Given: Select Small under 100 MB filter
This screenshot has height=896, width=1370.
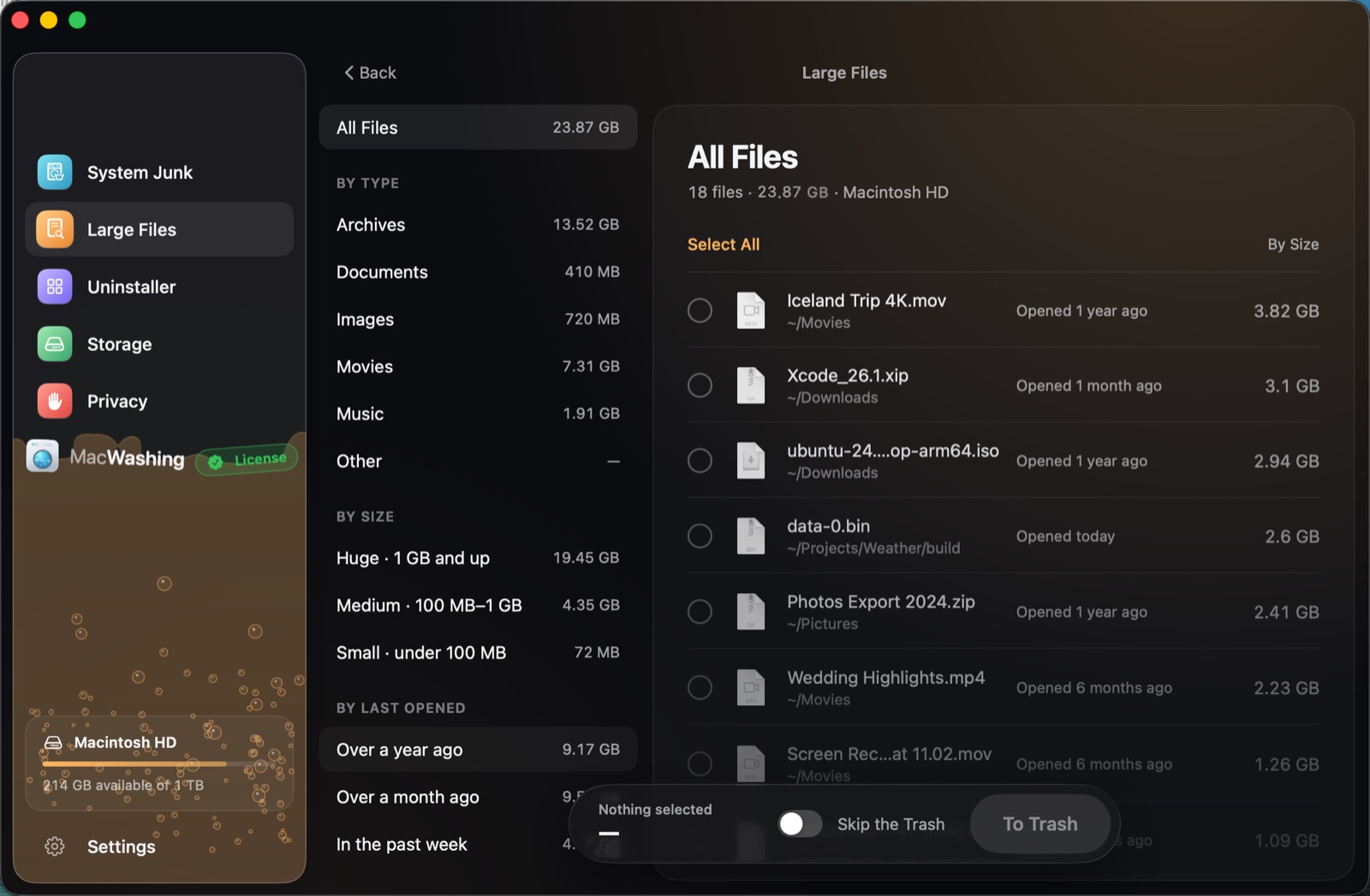Looking at the screenshot, I should (x=478, y=652).
